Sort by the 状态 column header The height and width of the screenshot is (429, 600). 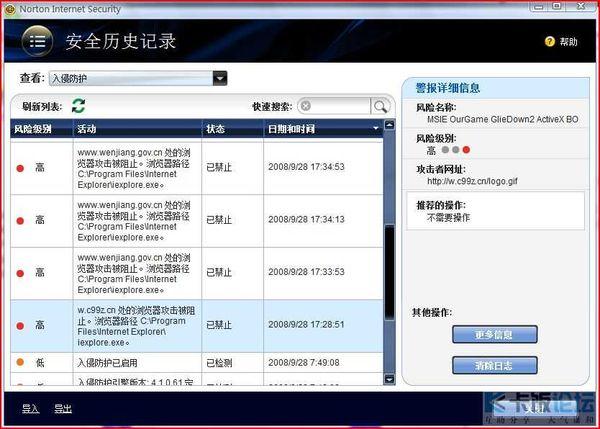tap(233, 129)
